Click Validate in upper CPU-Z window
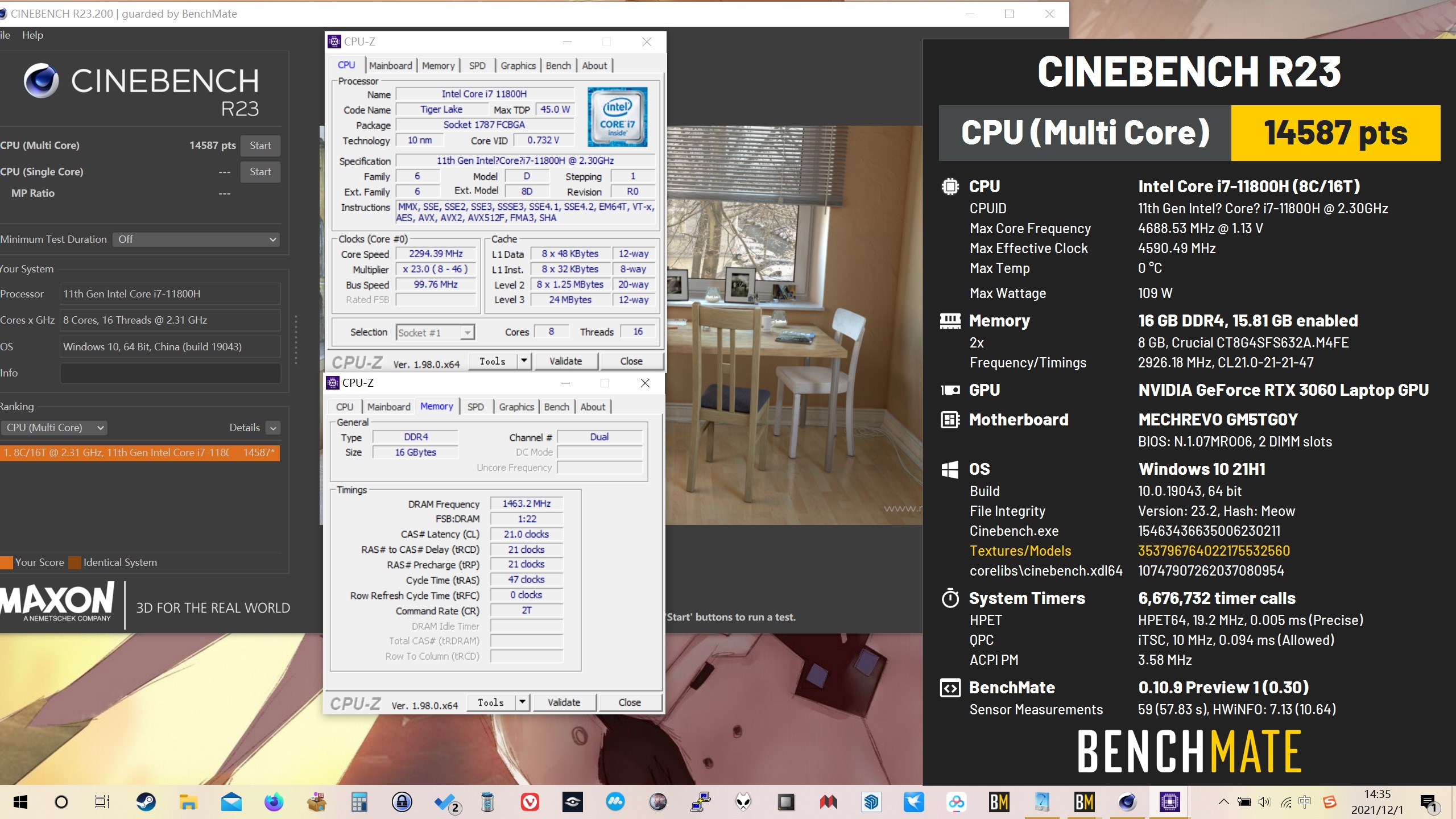The image size is (1456, 819). [565, 361]
